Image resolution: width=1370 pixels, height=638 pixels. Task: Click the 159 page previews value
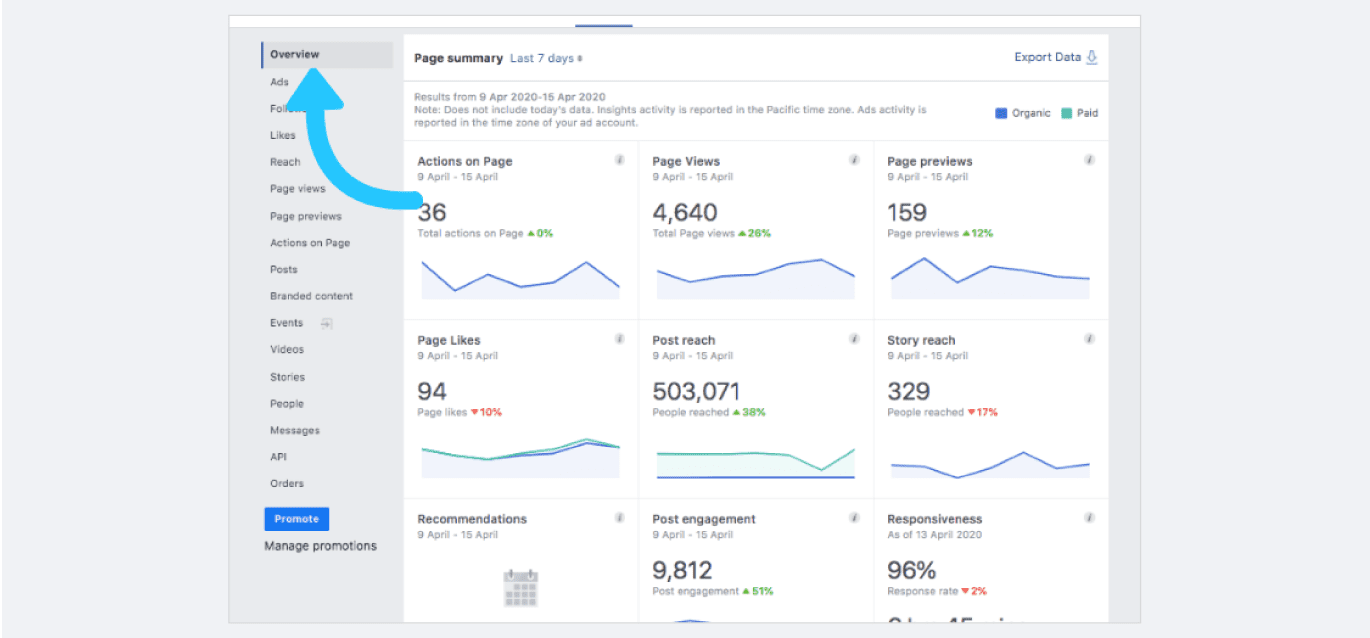[907, 212]
